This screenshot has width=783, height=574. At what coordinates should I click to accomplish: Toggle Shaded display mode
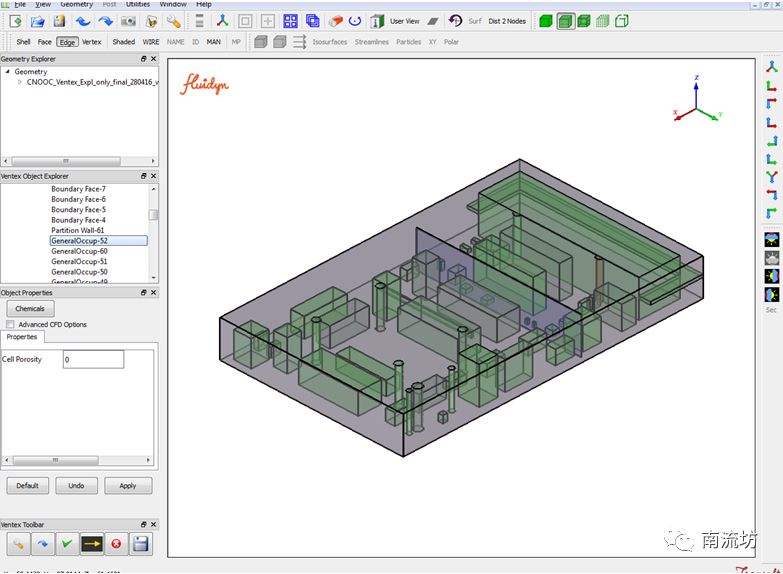click(123, 42)
